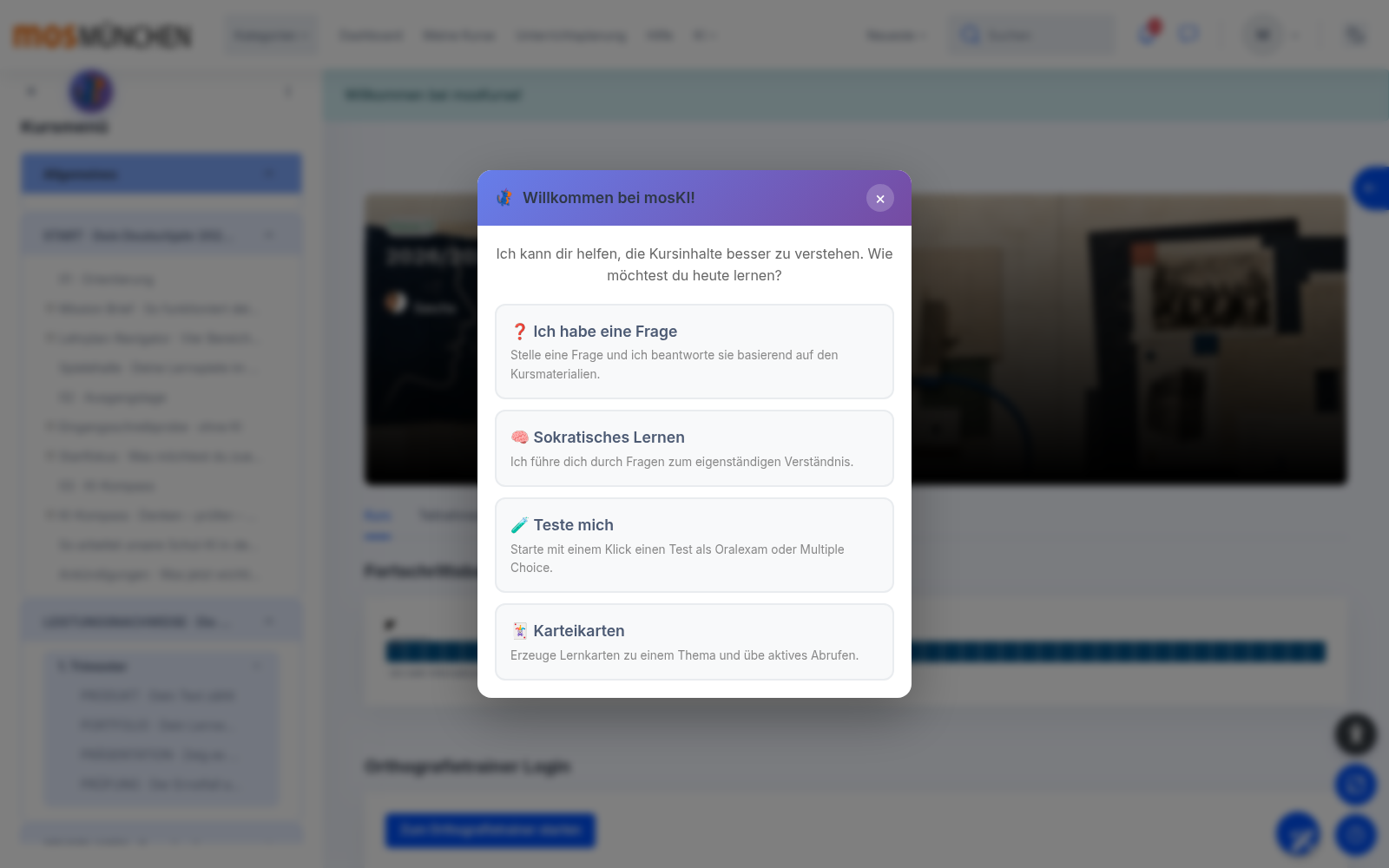Choose the Ich habe eine Frage option
This screenshot has height=868, width=1389.
tap(694, 352)
